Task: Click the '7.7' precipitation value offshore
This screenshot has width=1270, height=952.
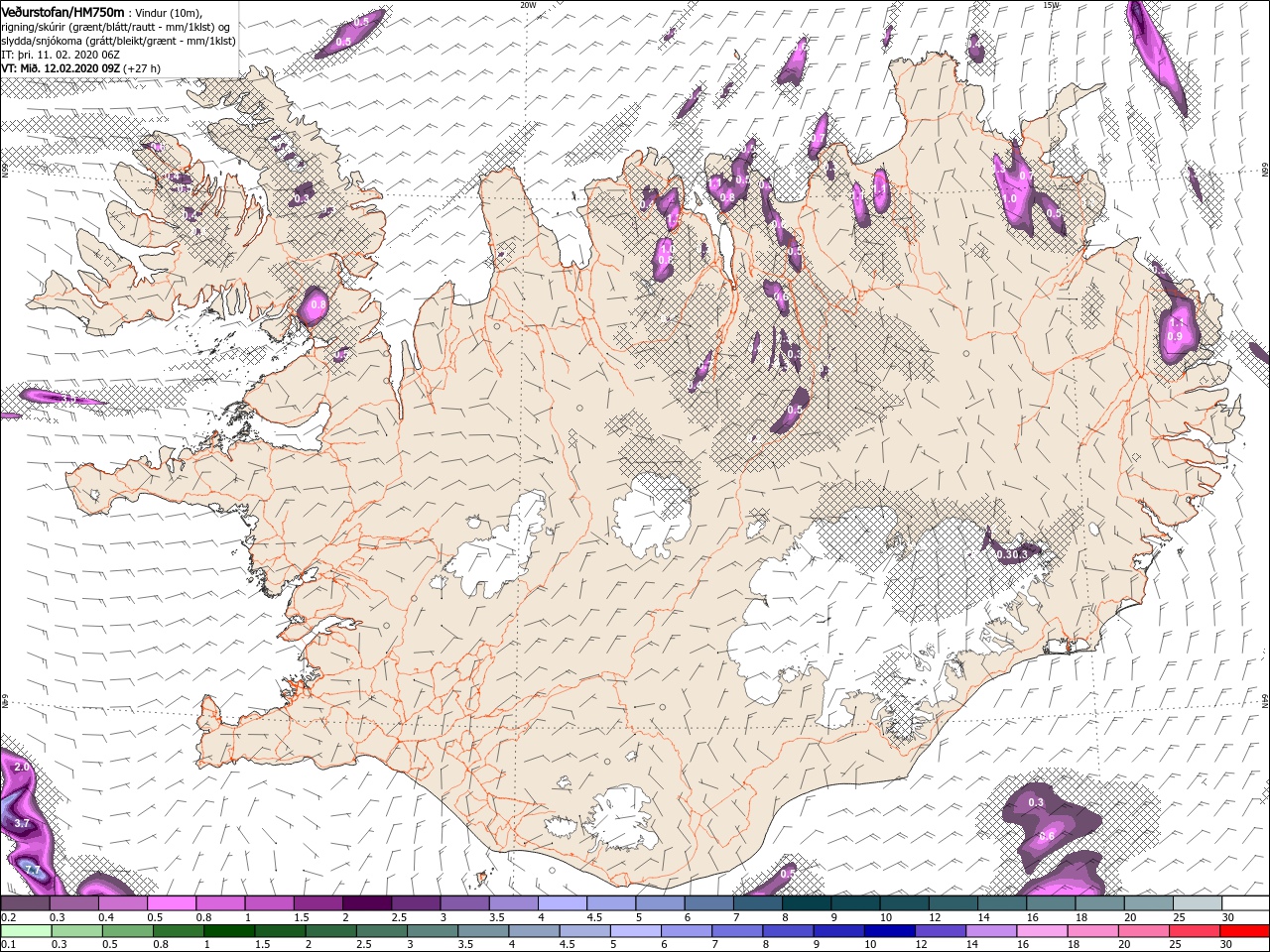Action: 32,870
